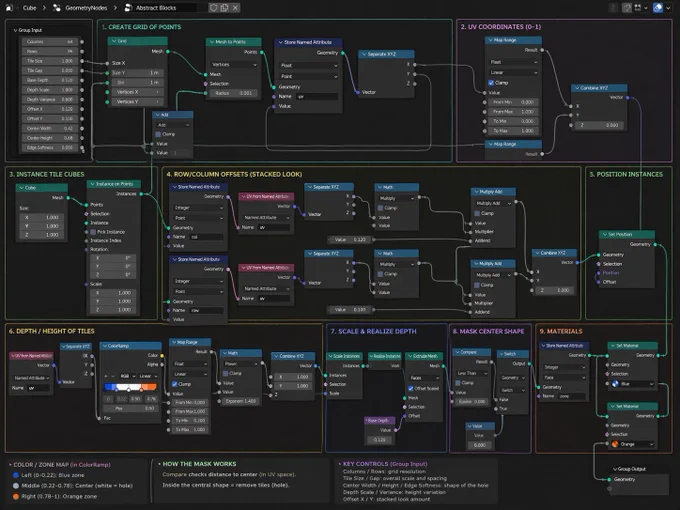
Task: Select the Base Depth node header
Action: [379, 421]
